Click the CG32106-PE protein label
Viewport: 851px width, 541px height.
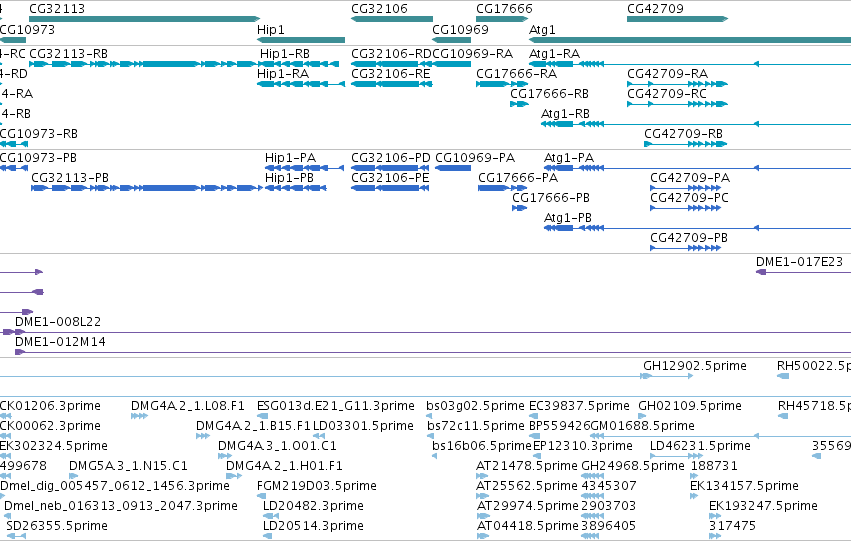390,178
